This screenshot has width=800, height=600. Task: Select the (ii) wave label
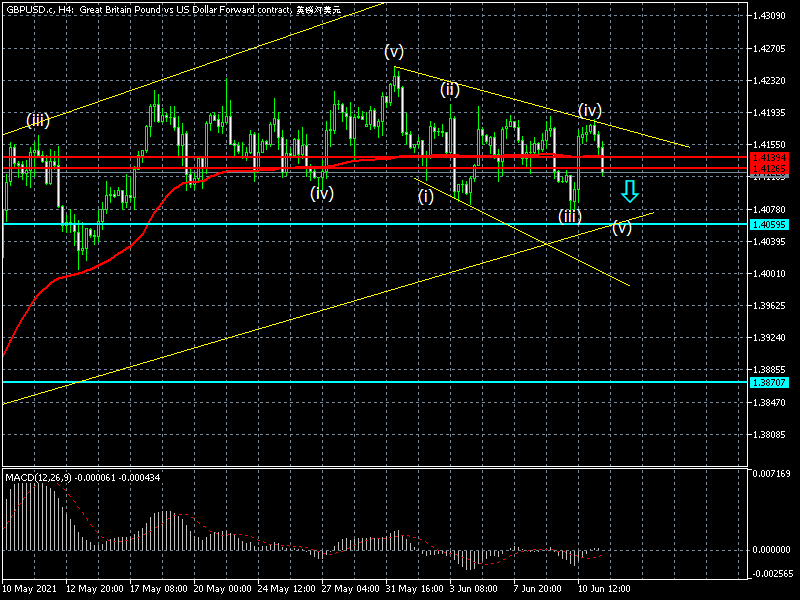[450, 88]
